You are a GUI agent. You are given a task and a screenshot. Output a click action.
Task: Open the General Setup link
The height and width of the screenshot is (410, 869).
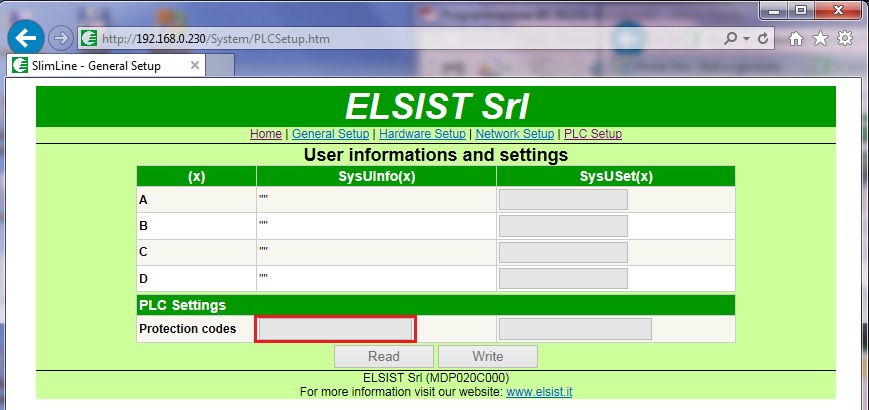pyautogui.click(x=330, y=134)
